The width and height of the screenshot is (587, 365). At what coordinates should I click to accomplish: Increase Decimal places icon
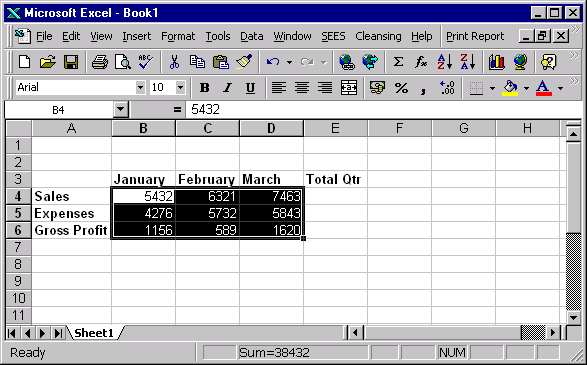point(447,88)
